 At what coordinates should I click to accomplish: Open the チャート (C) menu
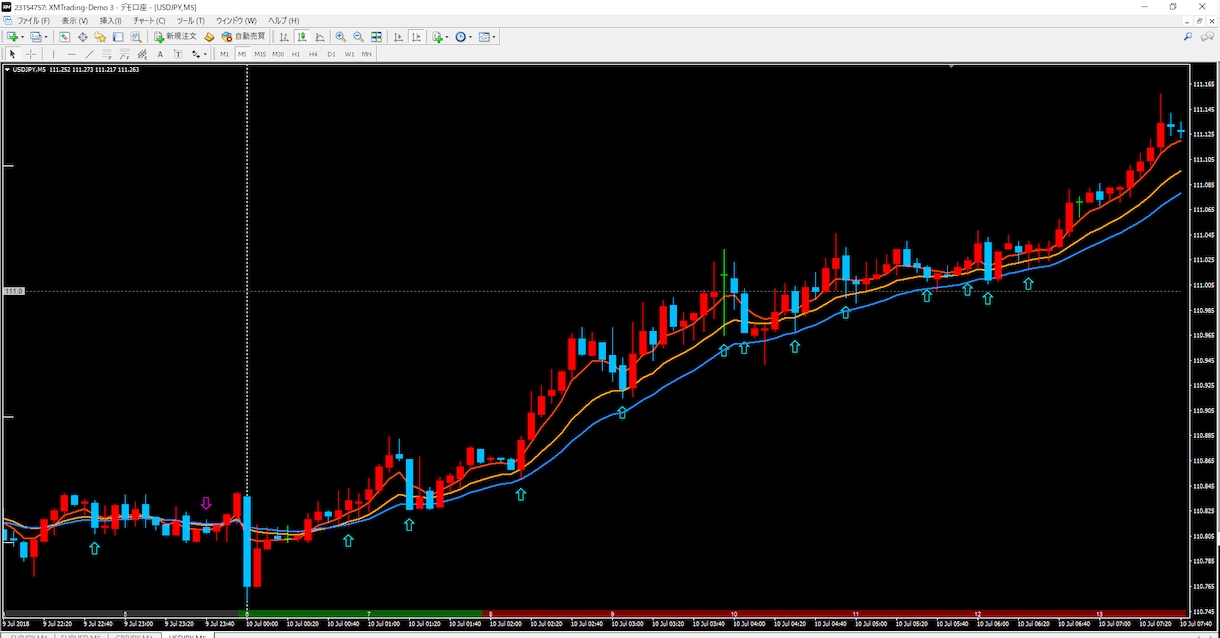149,20
